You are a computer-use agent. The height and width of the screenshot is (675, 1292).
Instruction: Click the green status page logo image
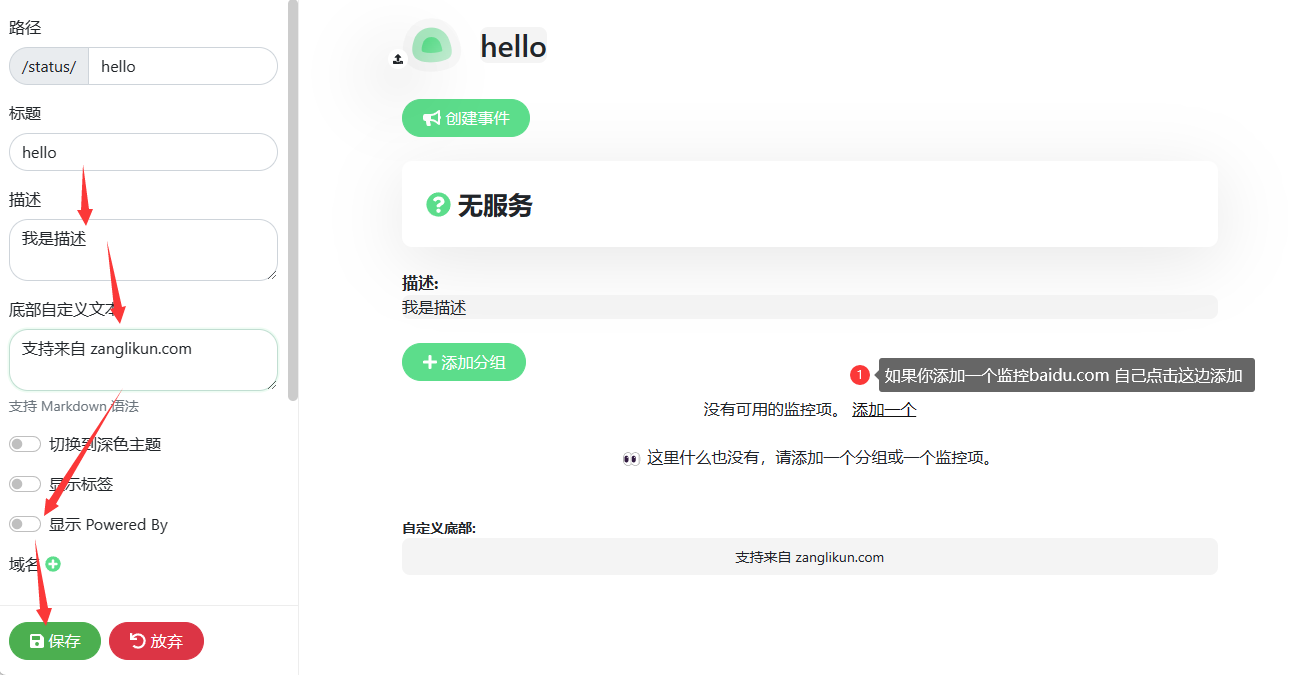(x=432, y=46)
